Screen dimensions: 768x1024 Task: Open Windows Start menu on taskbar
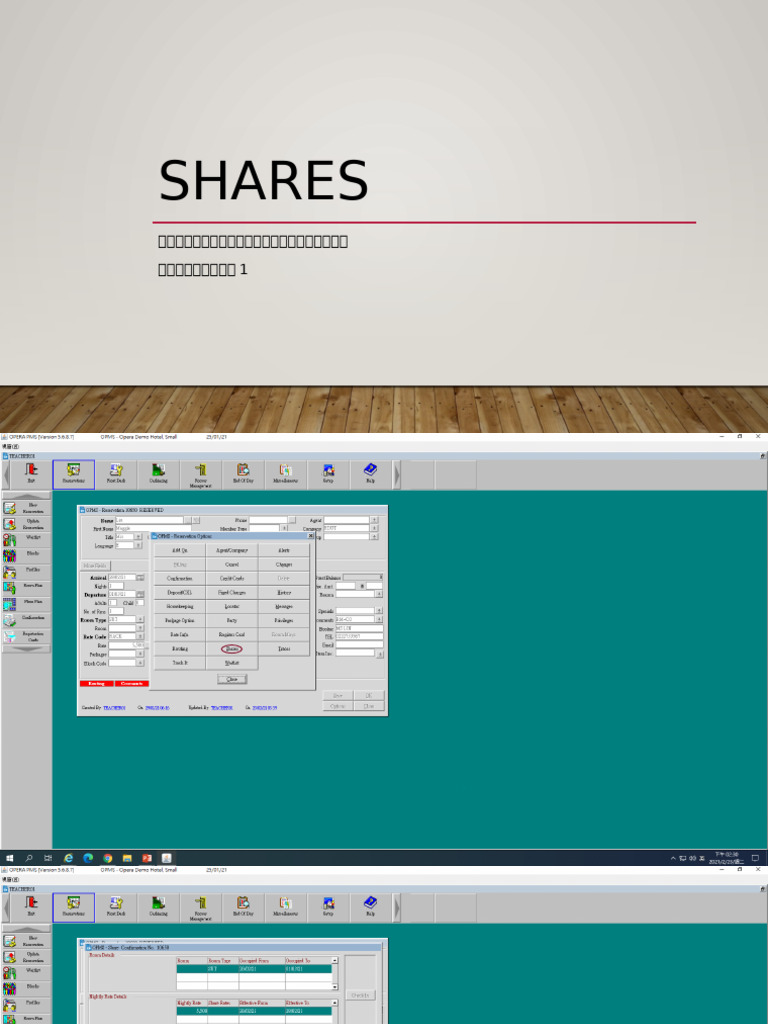[x=9, y=858]
